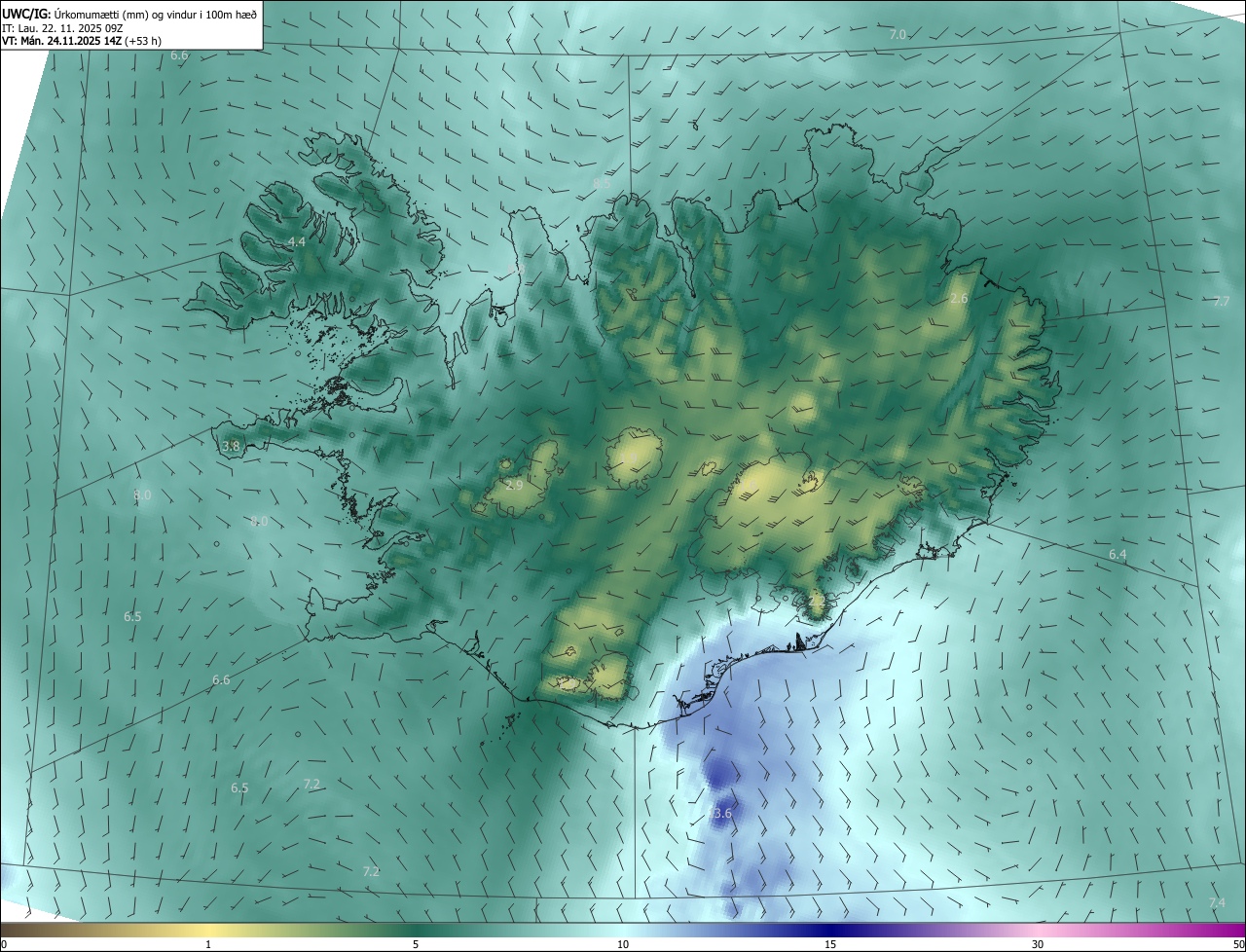Click the 'UWC/IG: Úrkomumætti (mm)' title line
This screenshot has height=952, width=1246.
click(129, 13)
